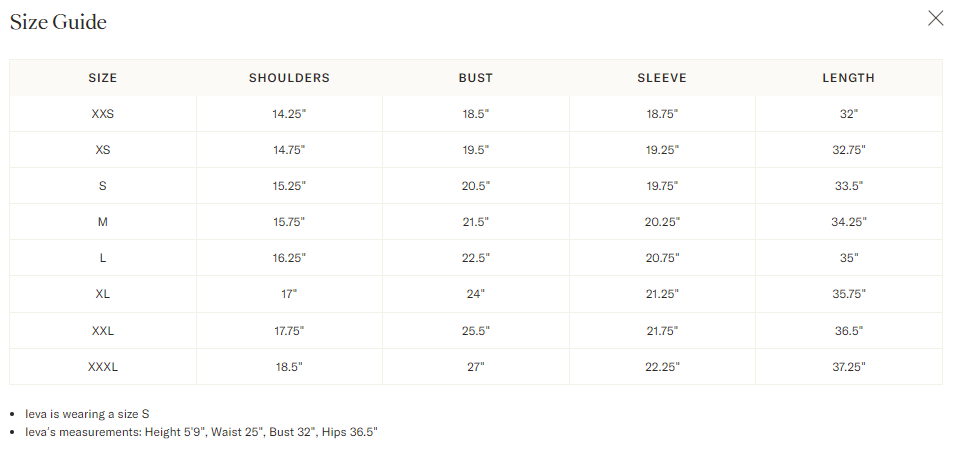960x473 pixels.
Task: Click the 33.5" length value for S
Action: click(x=848, y=186)
